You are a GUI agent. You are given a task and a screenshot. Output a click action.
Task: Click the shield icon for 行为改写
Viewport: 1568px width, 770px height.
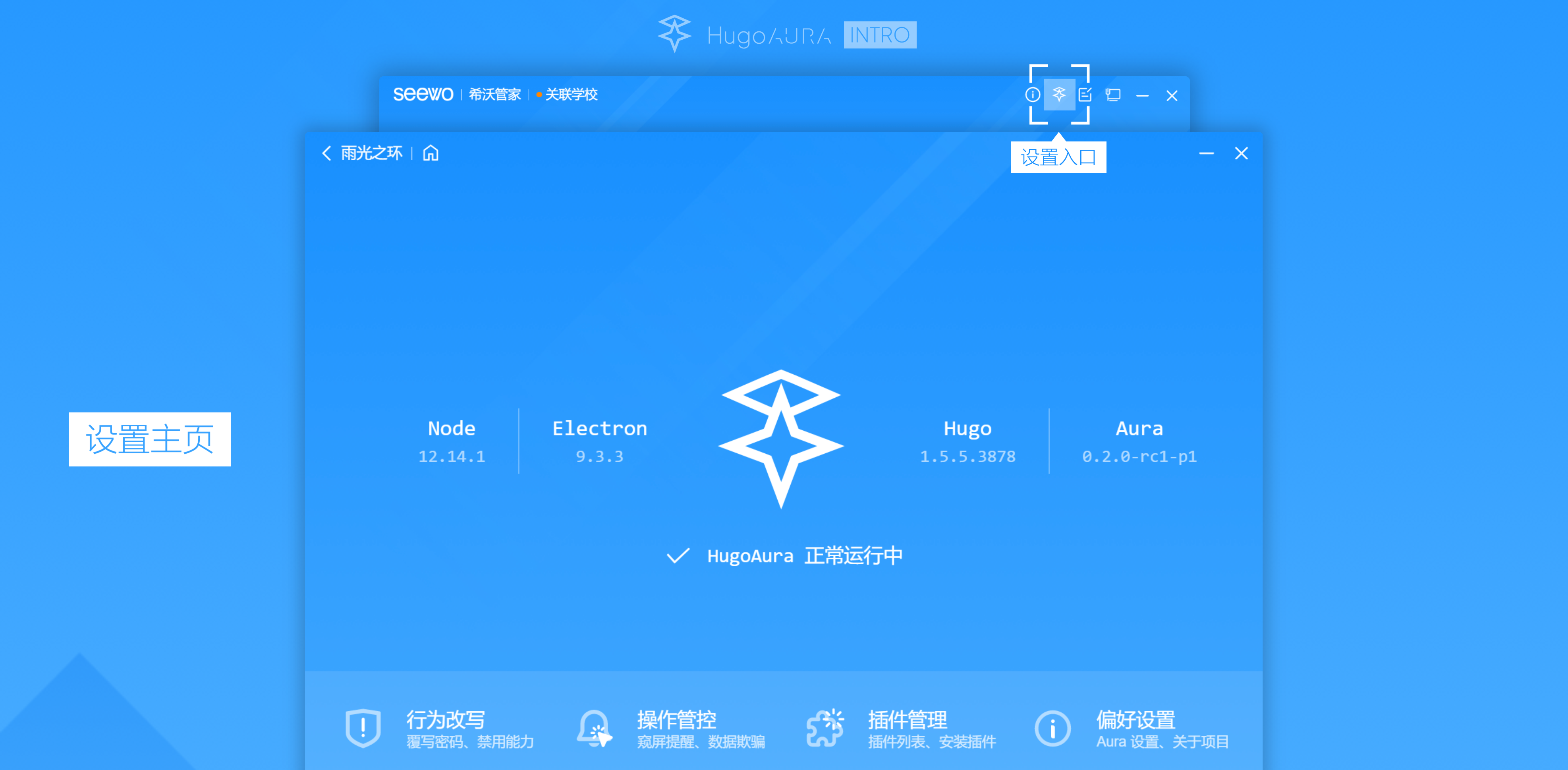click(363, 727)
